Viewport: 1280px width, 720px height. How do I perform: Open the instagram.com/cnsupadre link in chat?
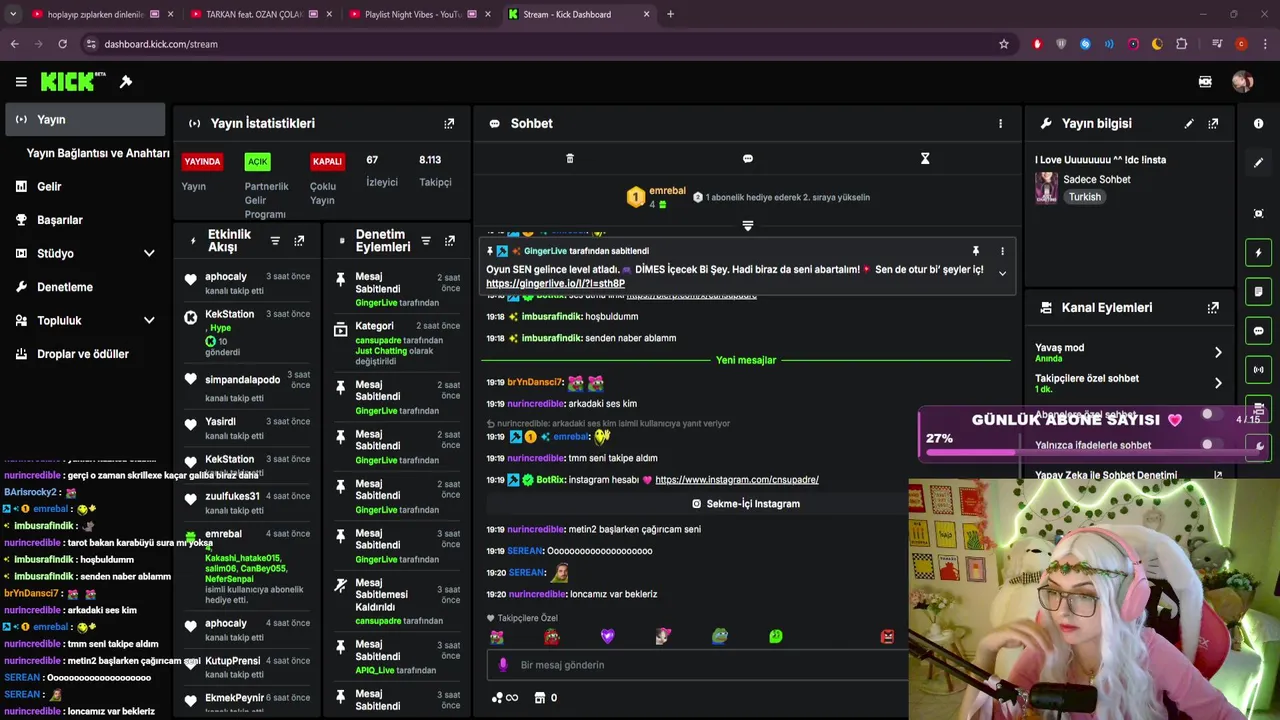[737, 480]
